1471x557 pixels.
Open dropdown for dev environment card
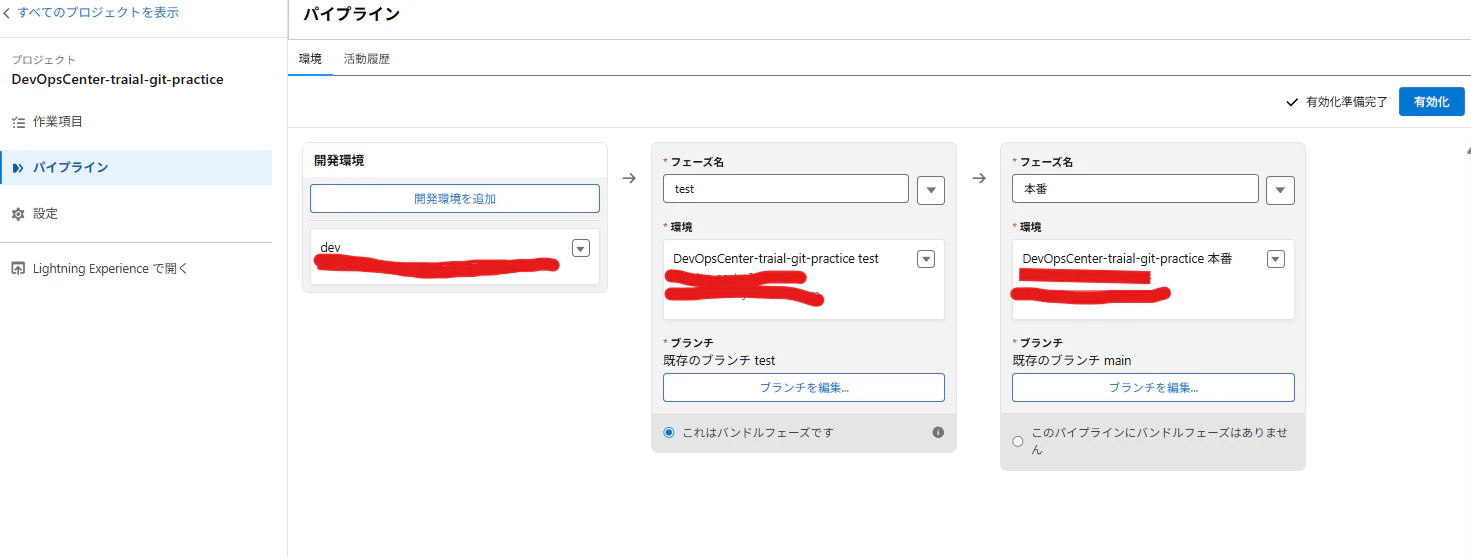click(580, 248)
